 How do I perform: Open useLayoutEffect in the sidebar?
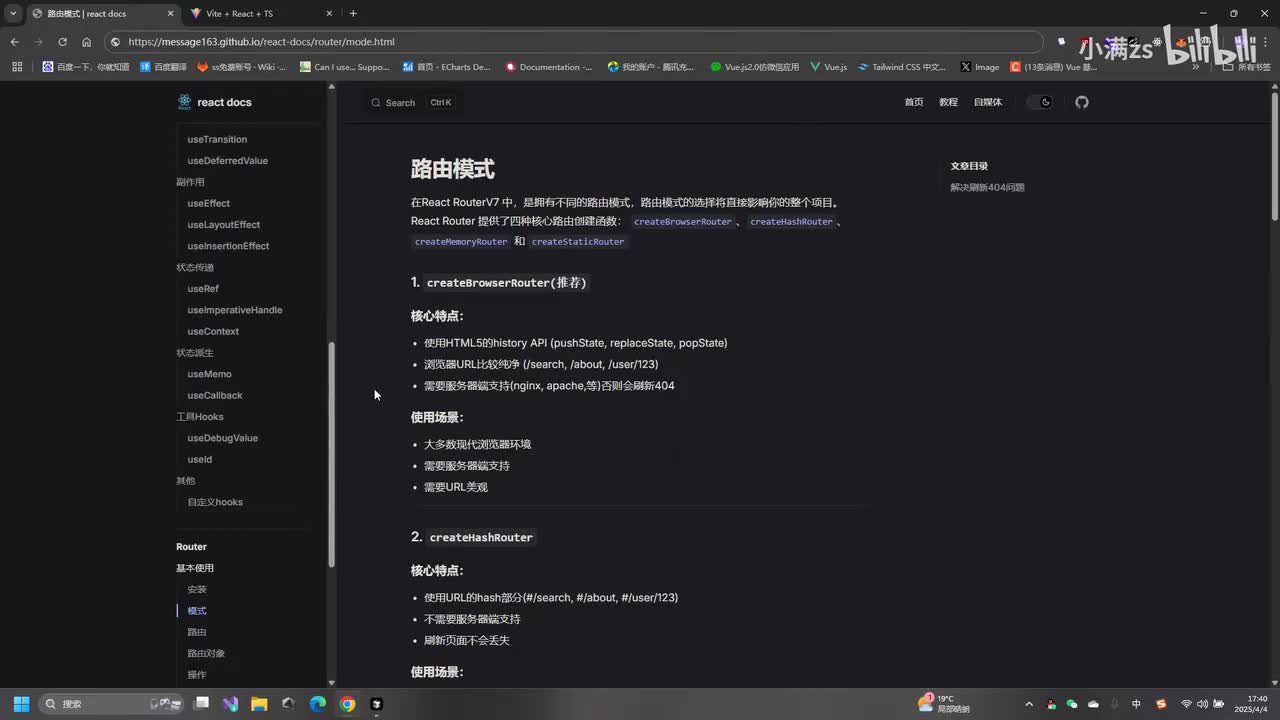(x=223, y=224)
